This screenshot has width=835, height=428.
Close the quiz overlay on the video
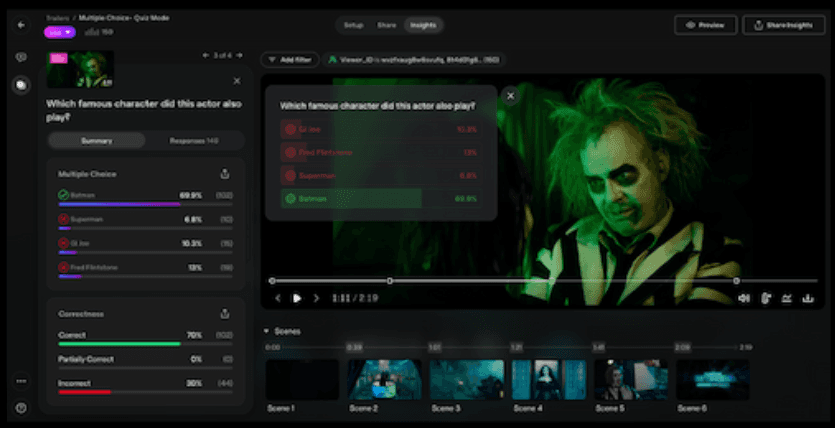(x=510, y=96)
